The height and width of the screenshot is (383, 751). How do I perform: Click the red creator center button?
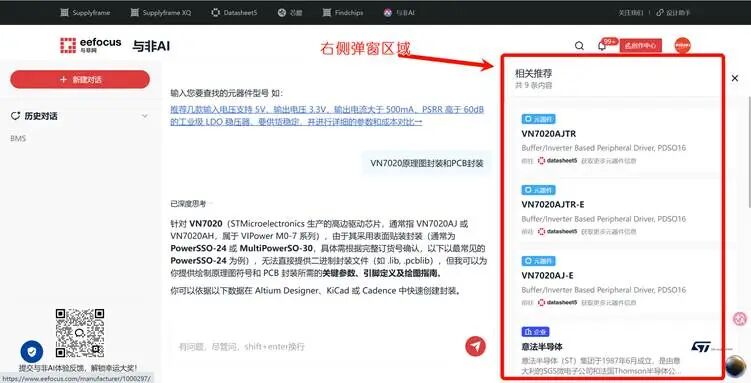pos(641,46)
